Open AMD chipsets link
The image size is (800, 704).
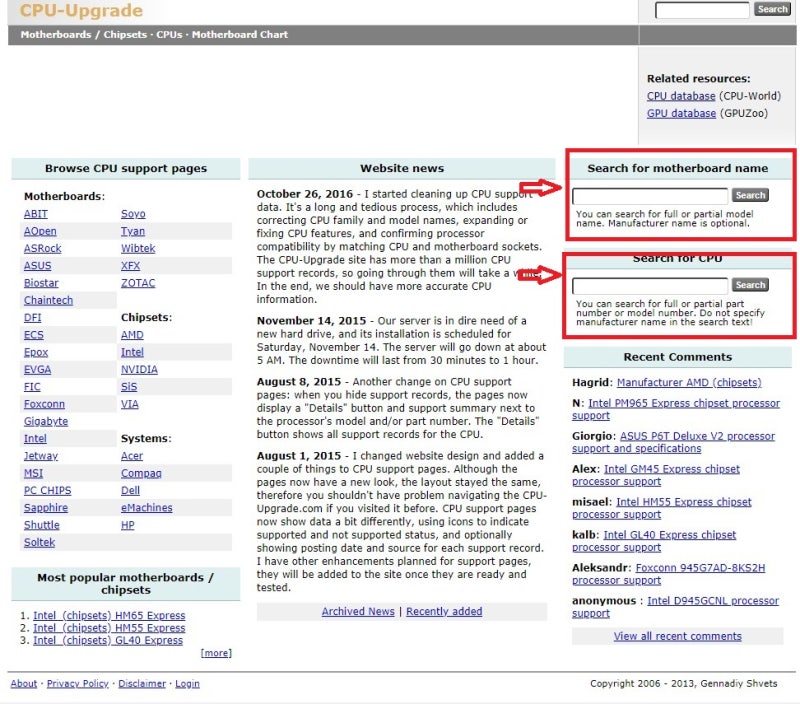pyautogui.click(x=132, y=335)
